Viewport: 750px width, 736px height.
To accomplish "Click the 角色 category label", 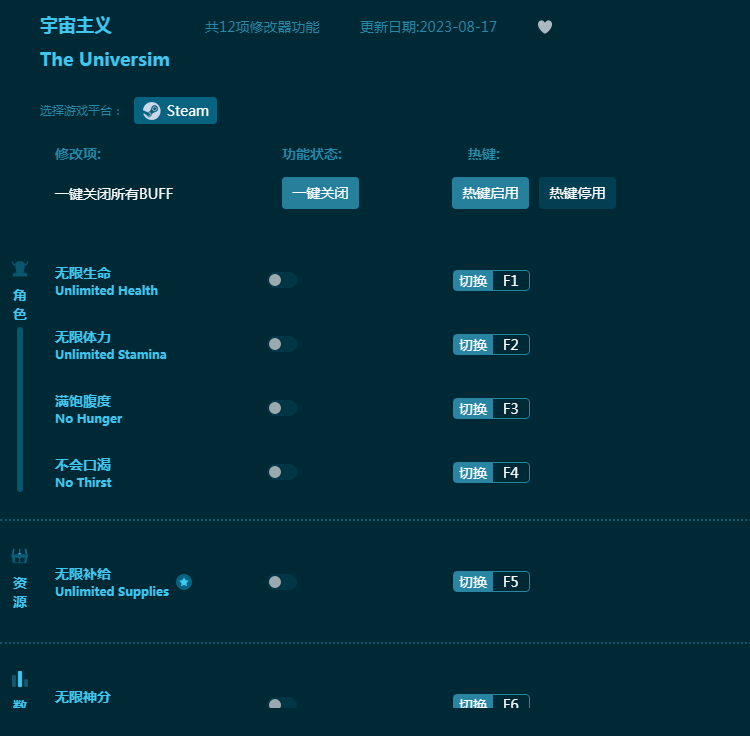I will click(x=20, y=305).
